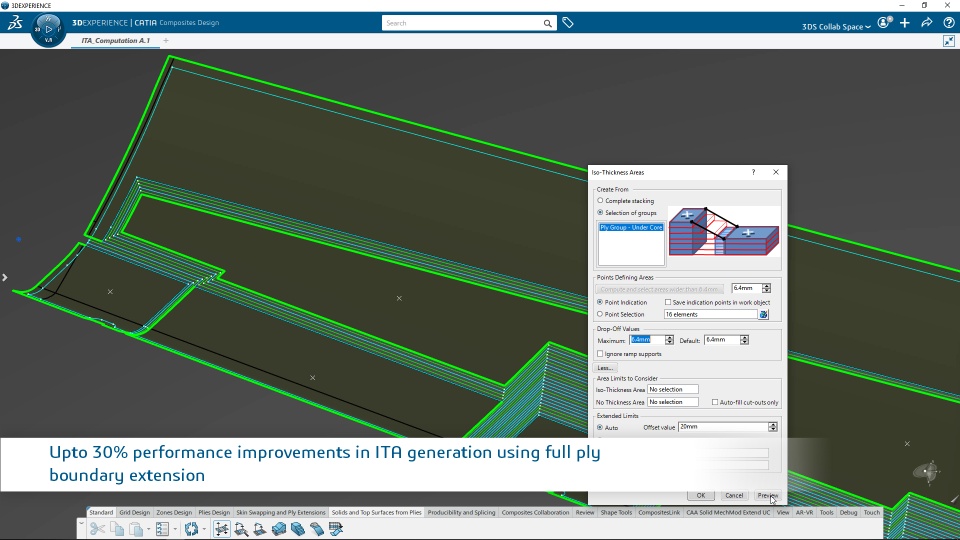Adjust the Default drop-off spinner arrows
Image resolution: width=960 pixels, height=540 pixels.
[744, 340]
